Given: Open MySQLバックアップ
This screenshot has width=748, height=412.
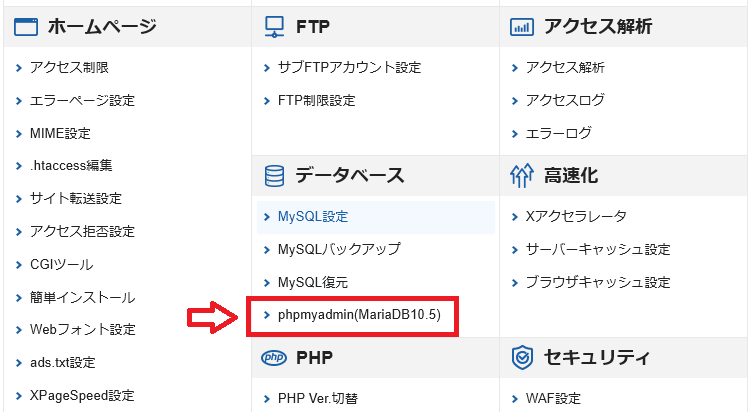Looking at the screenshot, I should [x=339, y=249].
